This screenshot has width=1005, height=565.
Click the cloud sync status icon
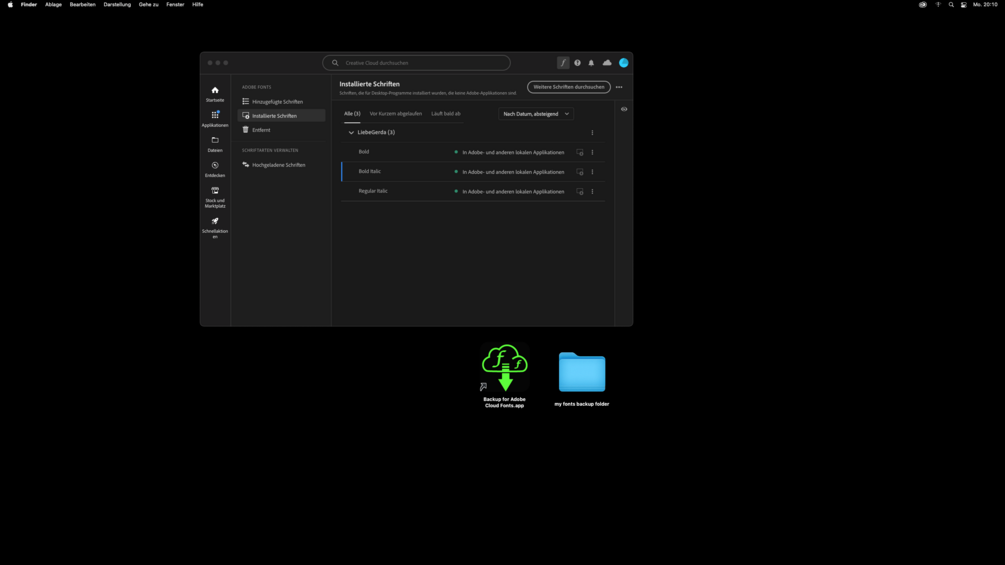click(606, 63)
